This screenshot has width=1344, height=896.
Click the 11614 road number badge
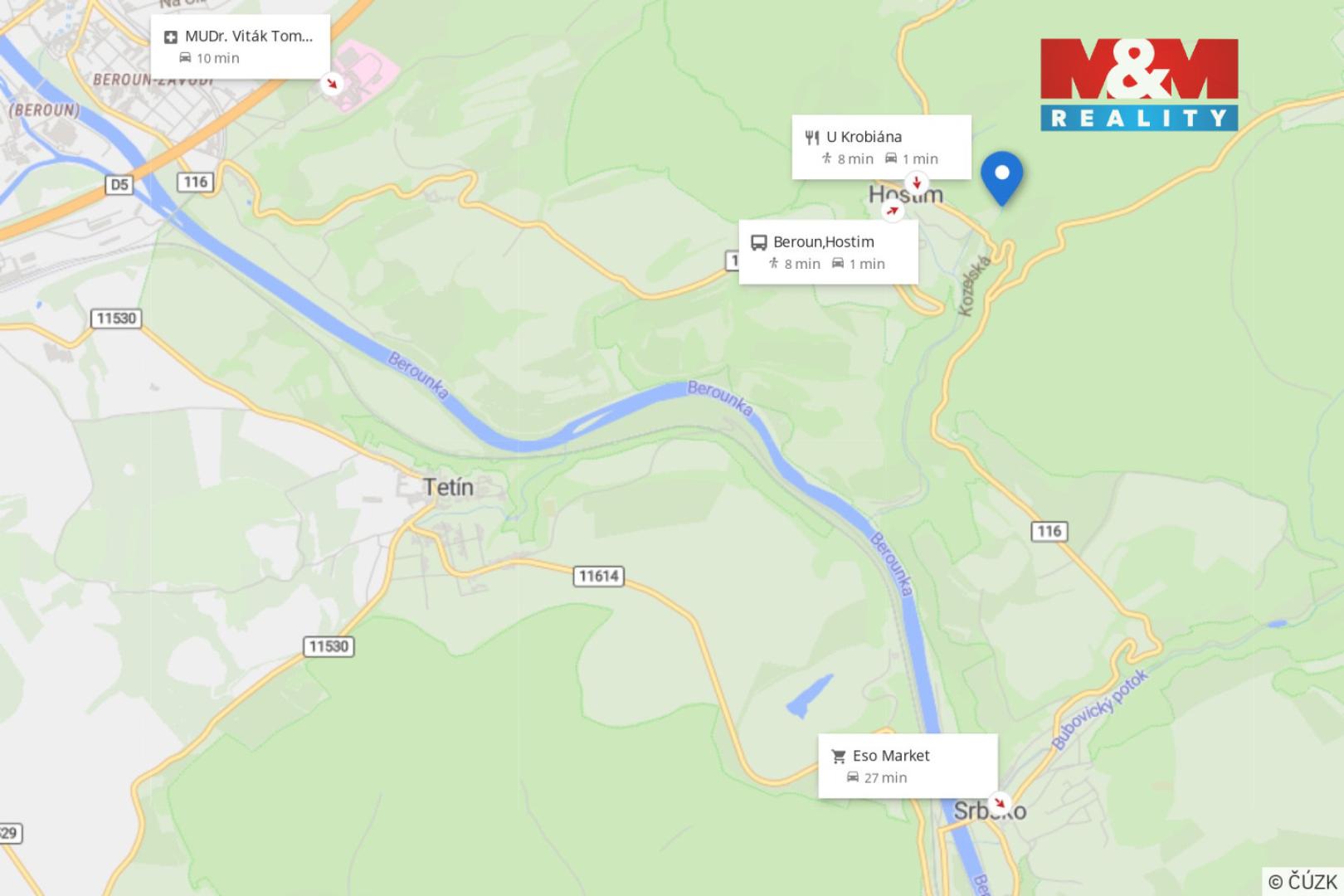599,576
